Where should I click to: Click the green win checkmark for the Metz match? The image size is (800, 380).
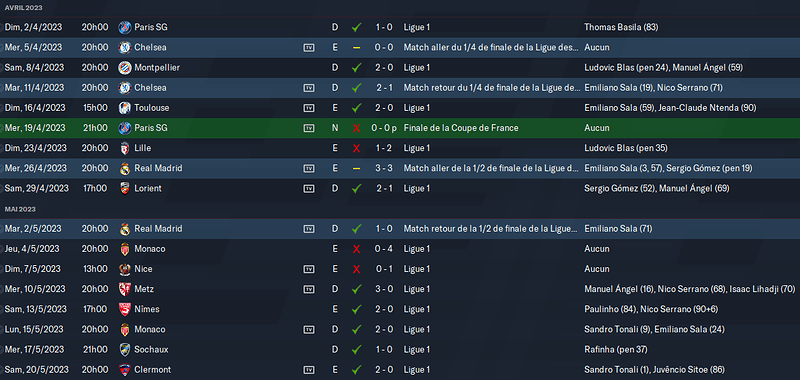[357, 289]
